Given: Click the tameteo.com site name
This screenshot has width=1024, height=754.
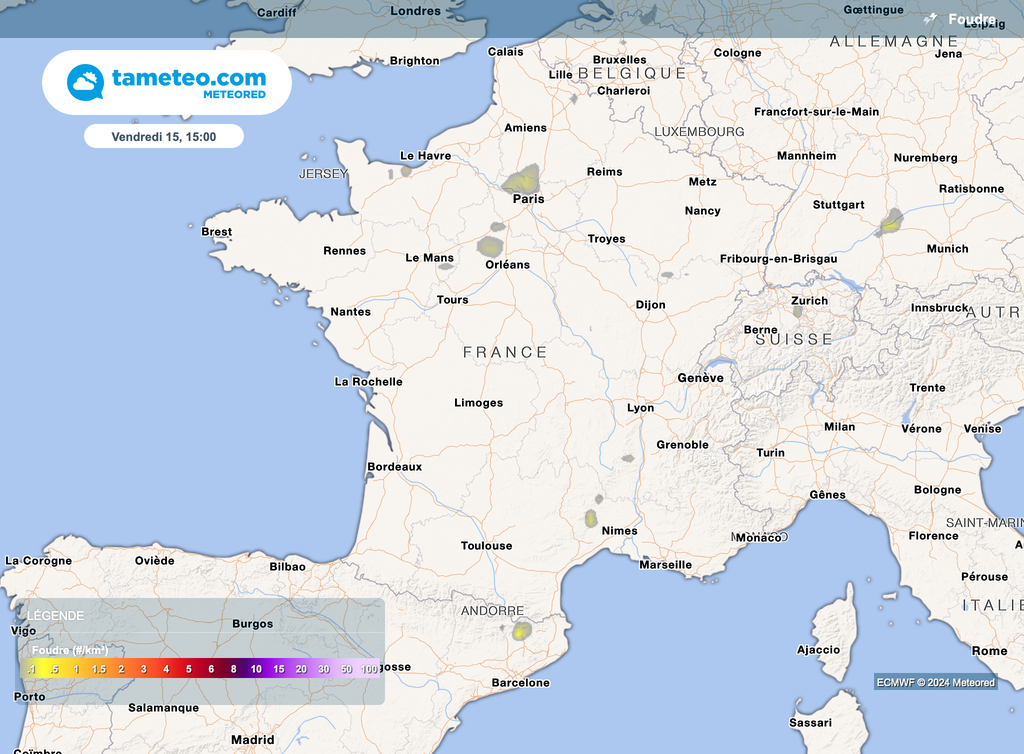Looking at the screenshot, I should (190, 76).
